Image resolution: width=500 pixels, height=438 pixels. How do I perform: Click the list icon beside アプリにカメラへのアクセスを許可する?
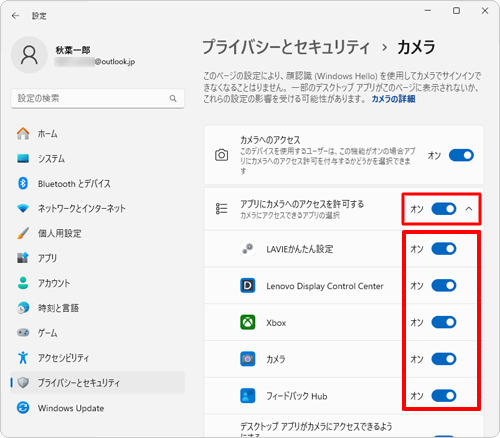pos(222,209)
